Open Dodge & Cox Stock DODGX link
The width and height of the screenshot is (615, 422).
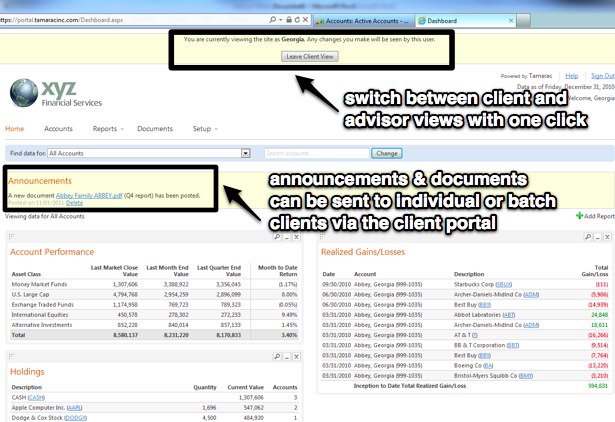click(x=75, y=418)
